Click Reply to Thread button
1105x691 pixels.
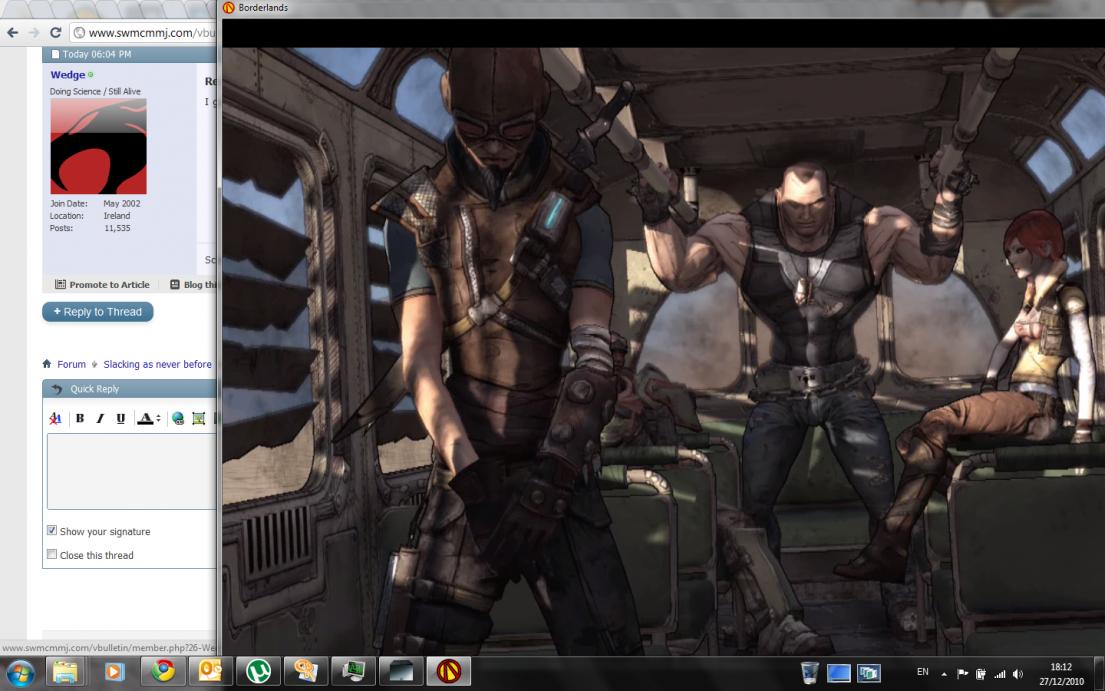point(98,312)
